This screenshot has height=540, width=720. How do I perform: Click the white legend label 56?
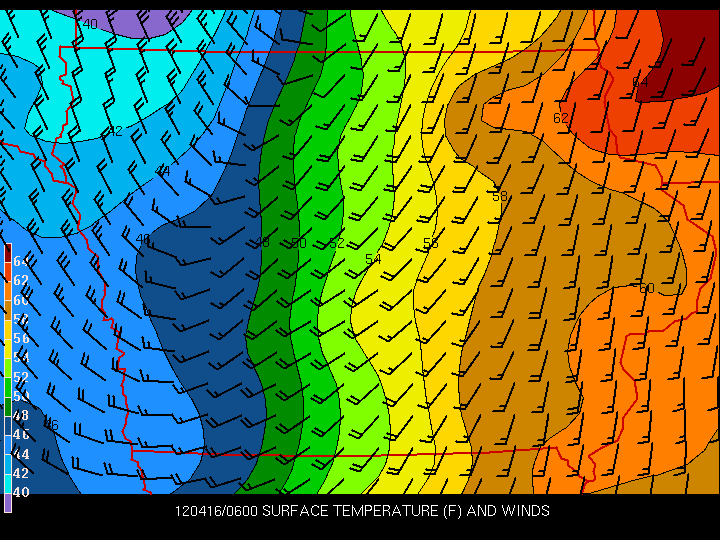tap(21, 338)
